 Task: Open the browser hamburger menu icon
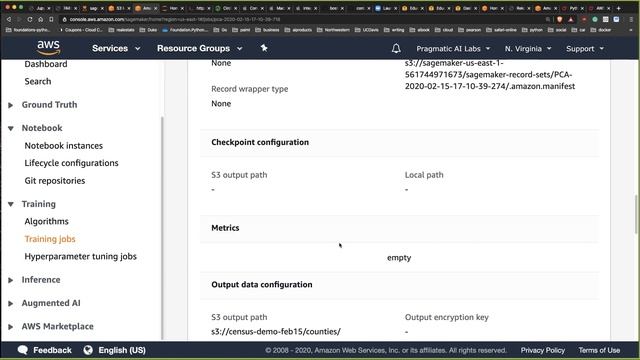[x=631, y=19]
